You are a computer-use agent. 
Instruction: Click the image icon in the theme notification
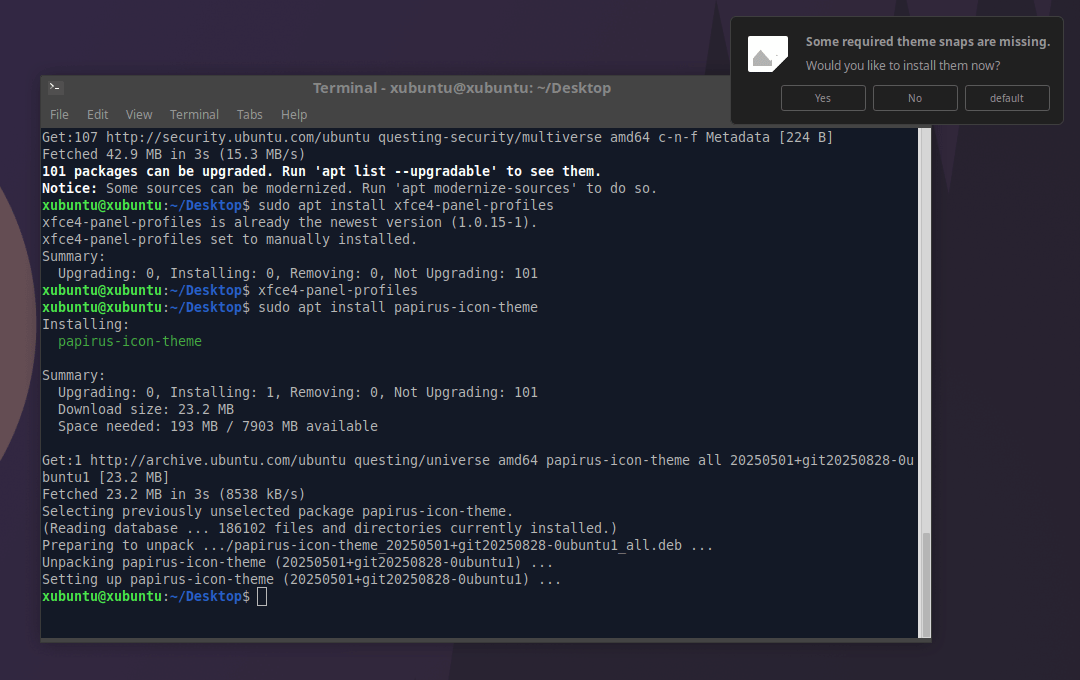pyautogui.click(x=767, y=55)
